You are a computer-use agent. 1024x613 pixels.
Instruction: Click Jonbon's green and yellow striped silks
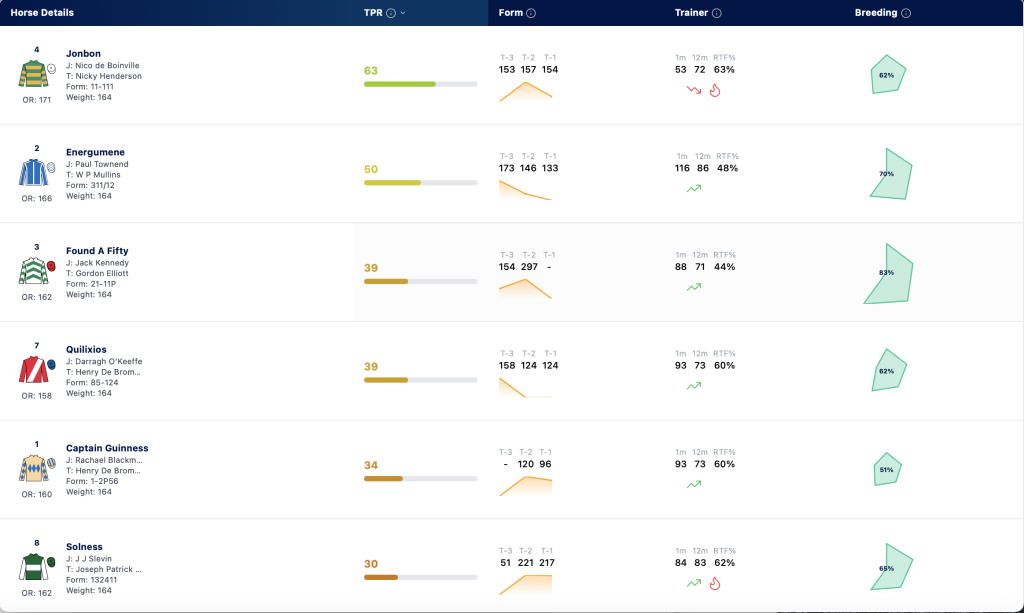click(x=33, y=74)
